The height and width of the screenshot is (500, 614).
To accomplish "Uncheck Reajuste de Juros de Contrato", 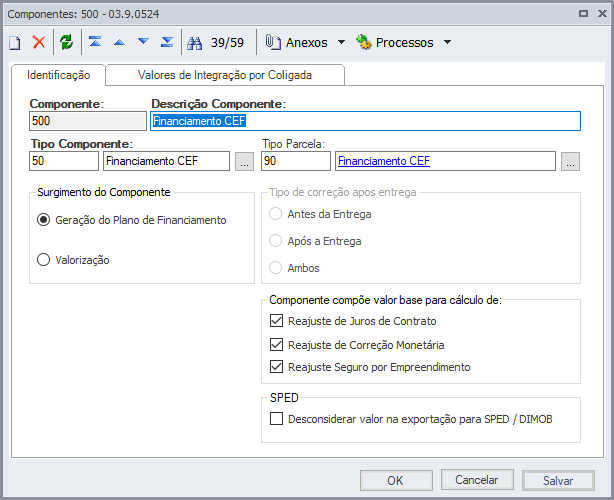I will (276, 321).
